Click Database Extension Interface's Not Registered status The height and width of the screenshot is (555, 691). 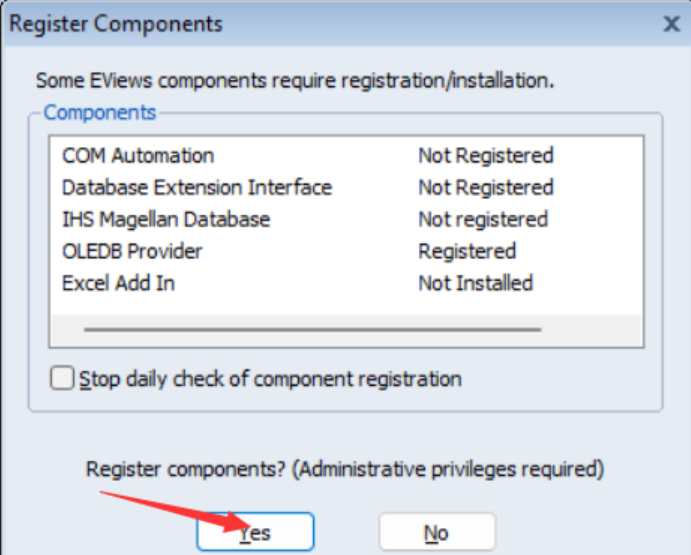[485, 187]
